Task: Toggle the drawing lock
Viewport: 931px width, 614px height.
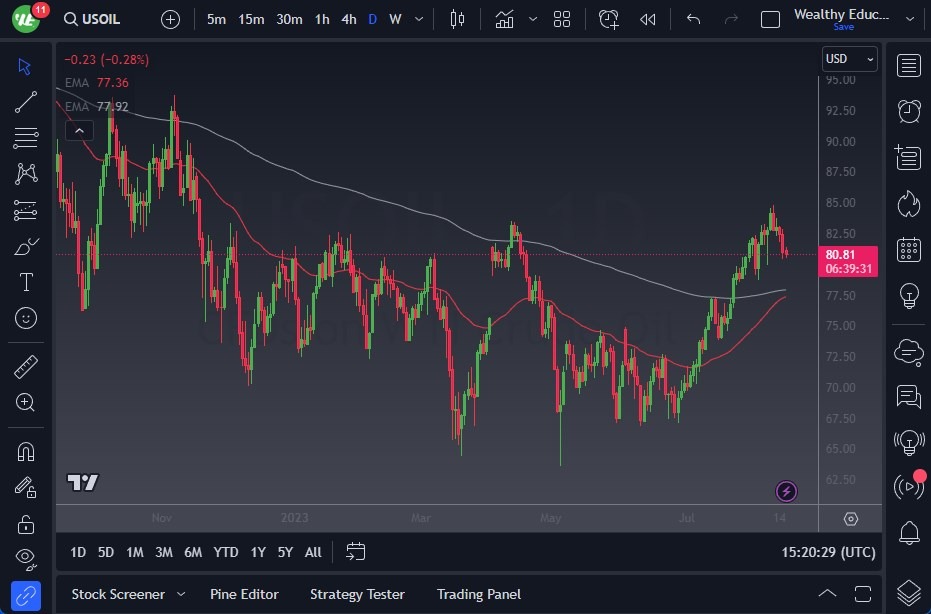Action: [x=25, y=524]
